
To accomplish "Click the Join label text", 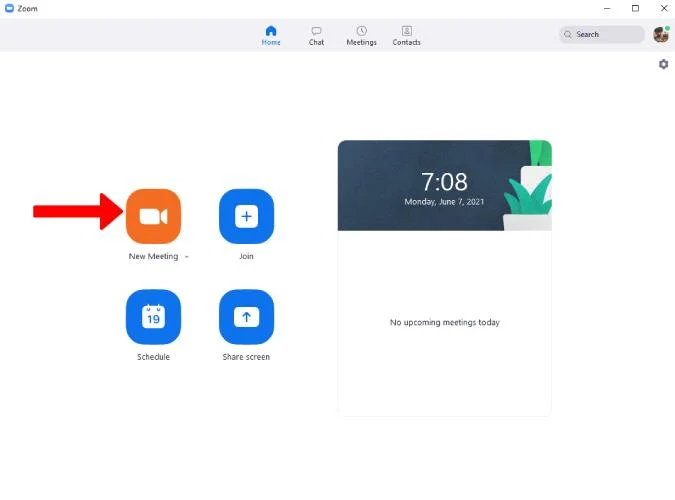I will click(x=246, y=256).
